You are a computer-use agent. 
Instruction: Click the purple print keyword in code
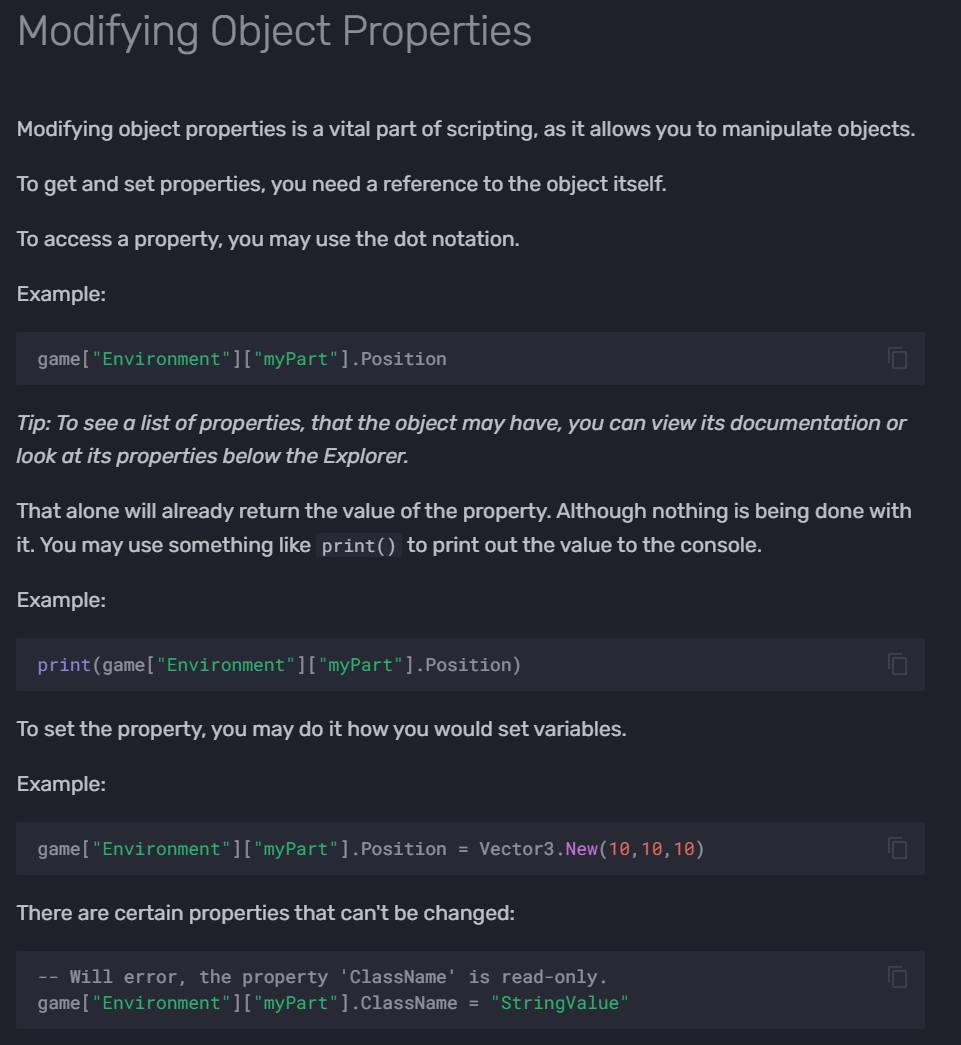coord(64,665)
